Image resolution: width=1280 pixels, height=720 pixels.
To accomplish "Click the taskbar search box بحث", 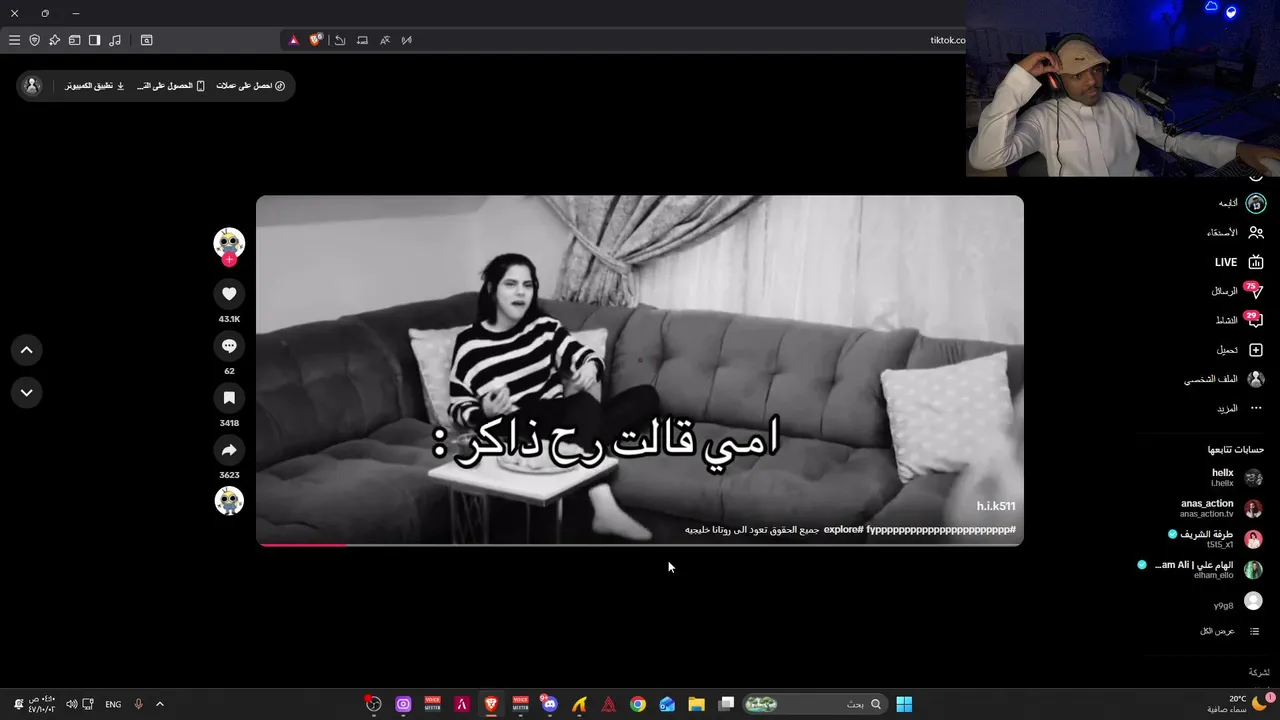I will coord(815,704).
